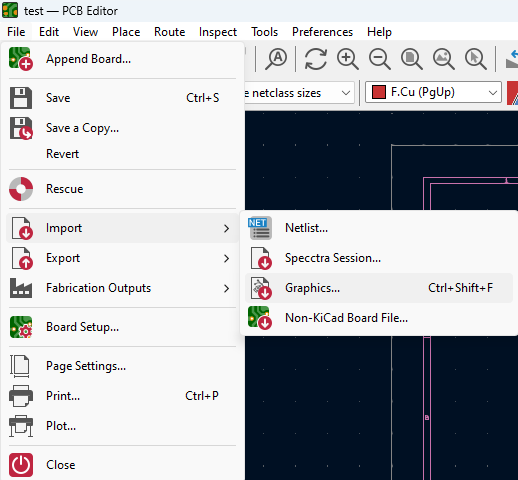Viewport: 518px width, 480px height.
Task: Open Board Setup dialog
Action: point(122,327)
